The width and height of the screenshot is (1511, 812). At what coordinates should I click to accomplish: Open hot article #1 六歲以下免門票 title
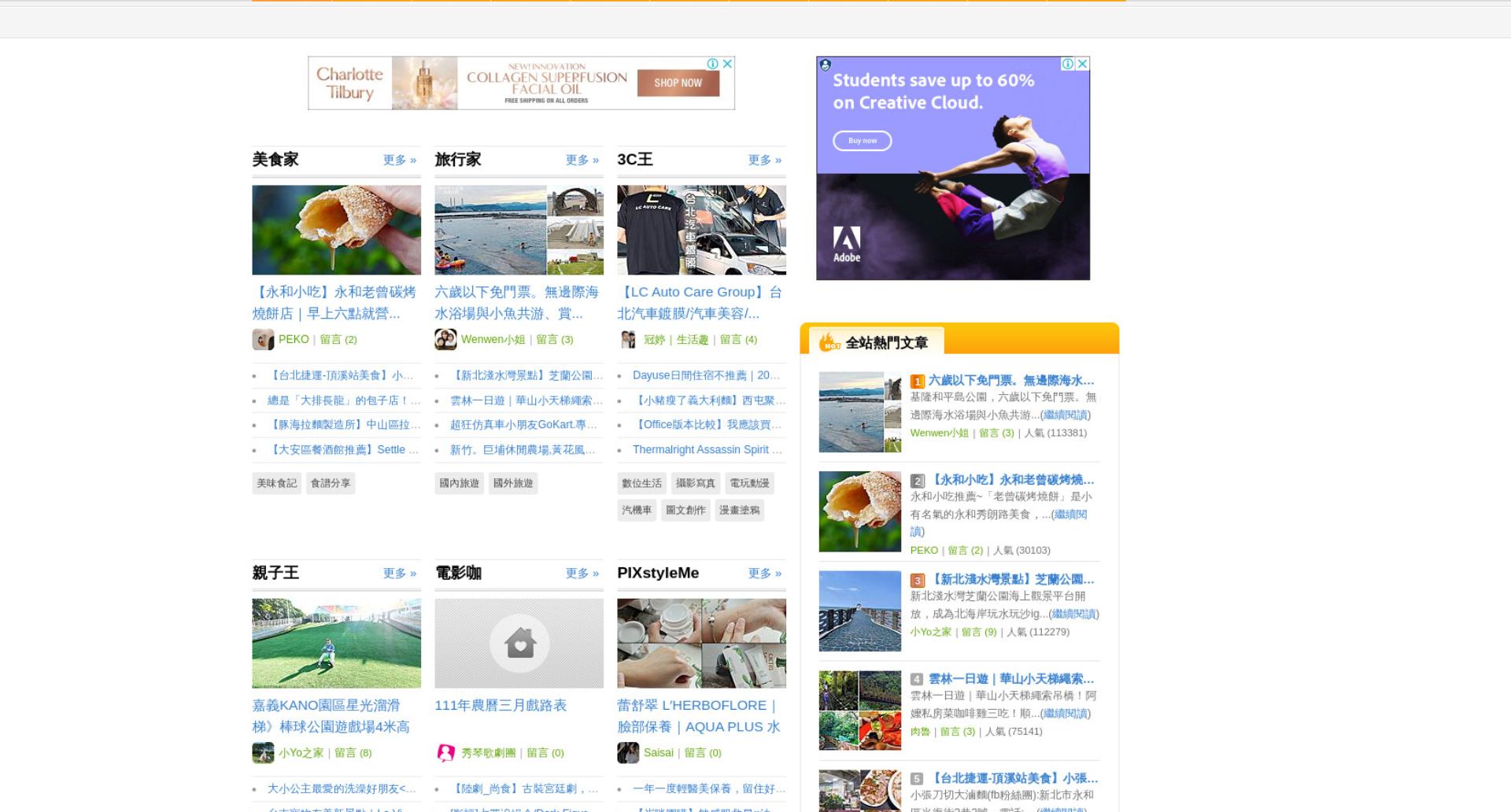[x=1011, y=381]
